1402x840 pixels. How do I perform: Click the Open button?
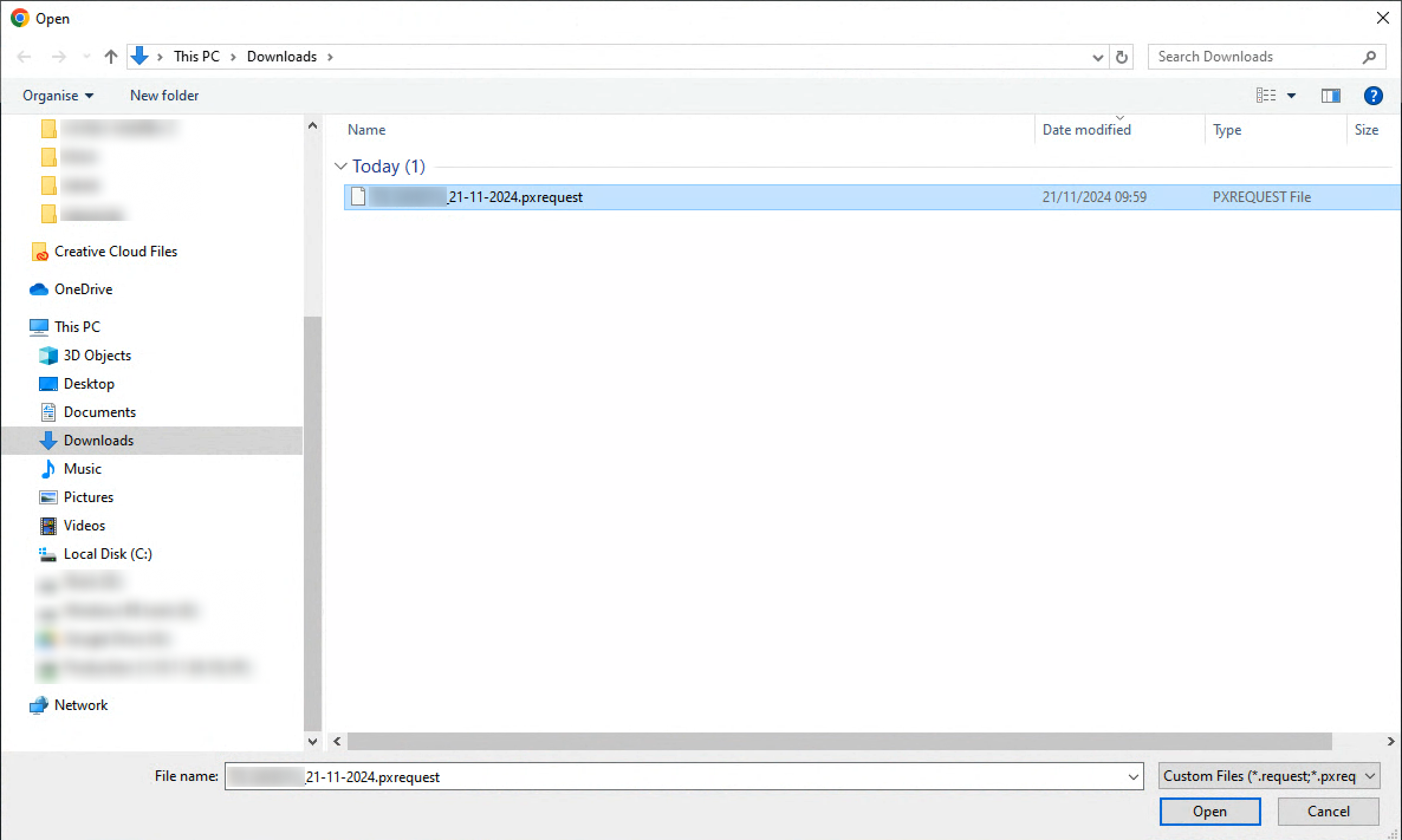click(x=1209, y=812)
